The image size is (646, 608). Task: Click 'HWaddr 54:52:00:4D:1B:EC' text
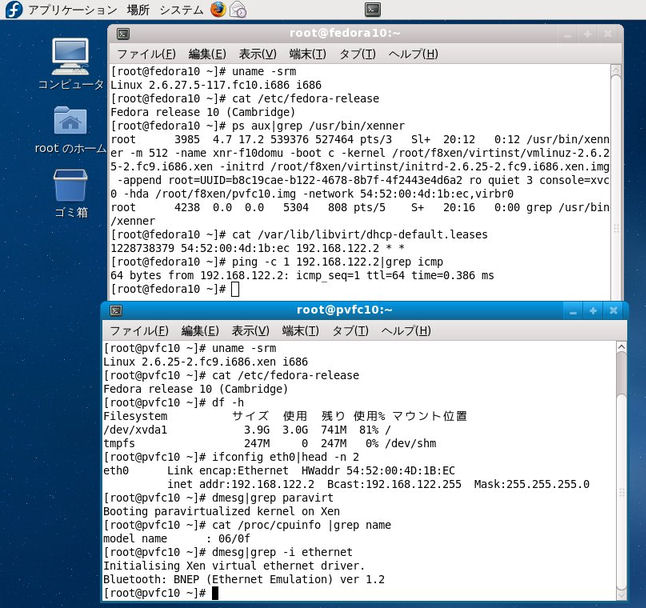[378, 470]
